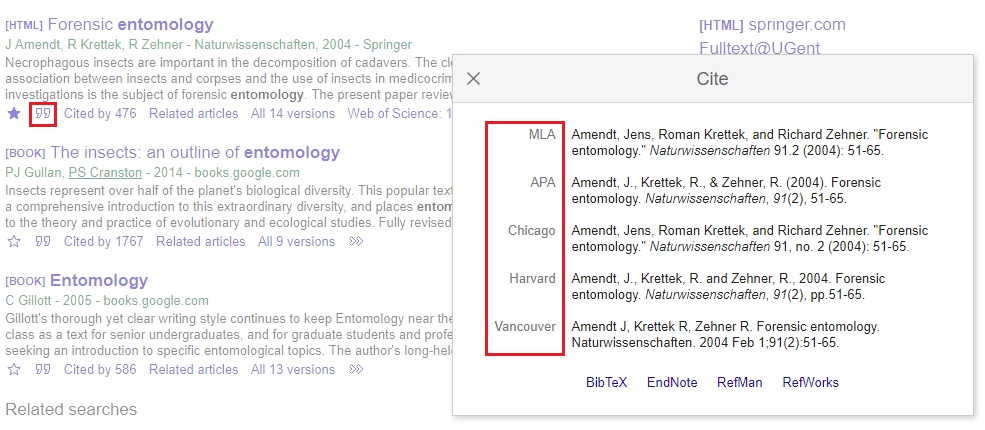View Cited by 476 articles
This screenshot has height=430, width=985.
click(x=100, y=114)
